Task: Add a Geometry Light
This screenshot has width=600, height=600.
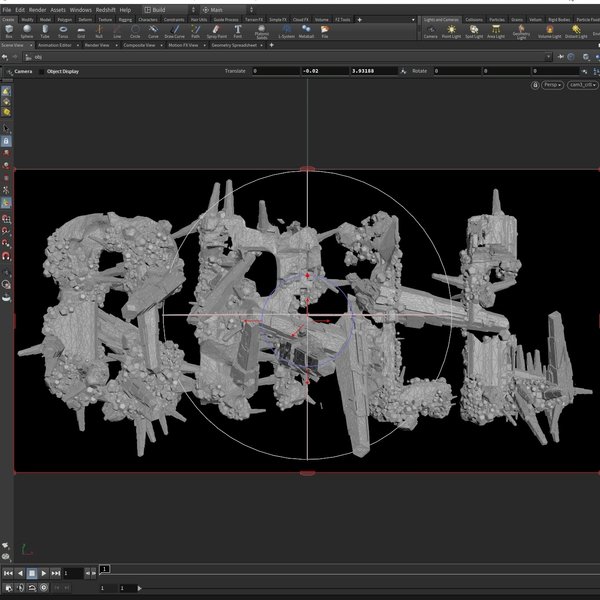Action: pyautogui.click(x=521, y=32)
